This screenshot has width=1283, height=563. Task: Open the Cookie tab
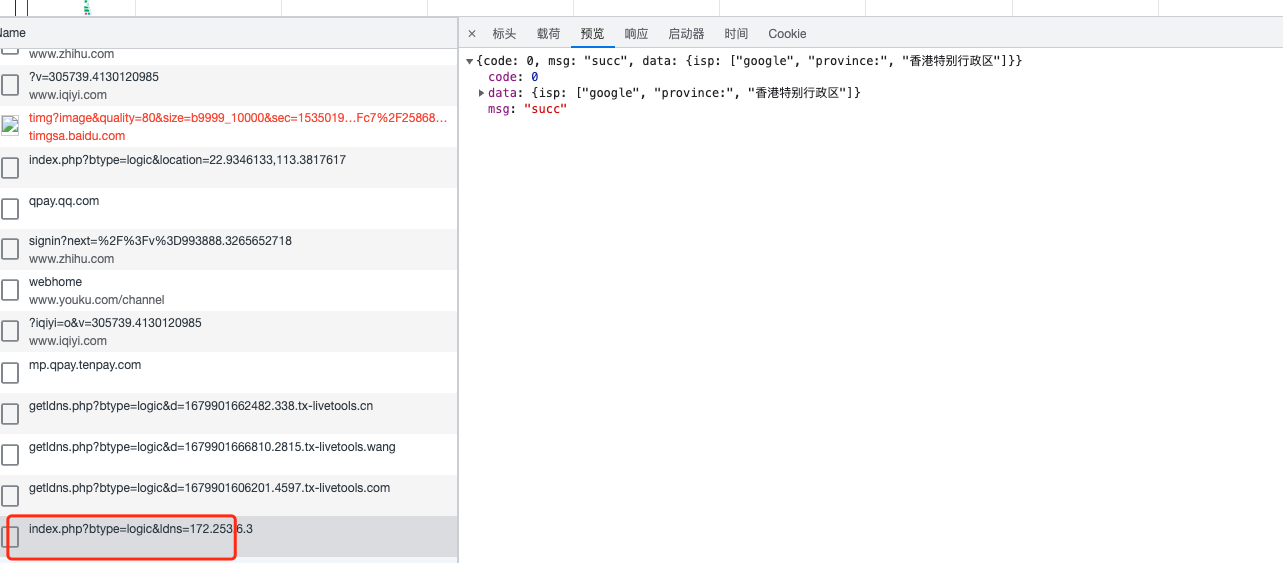click(787, 34)
